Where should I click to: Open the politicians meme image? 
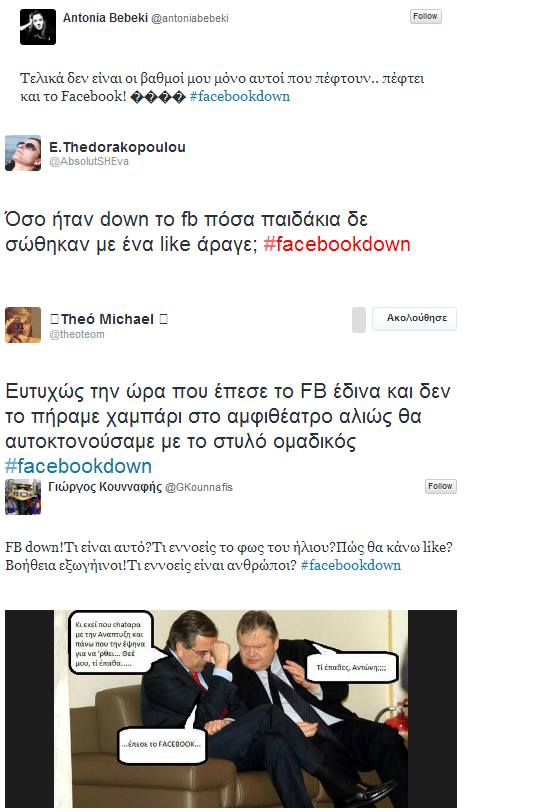pyautogui.click(x=231, y=708)
